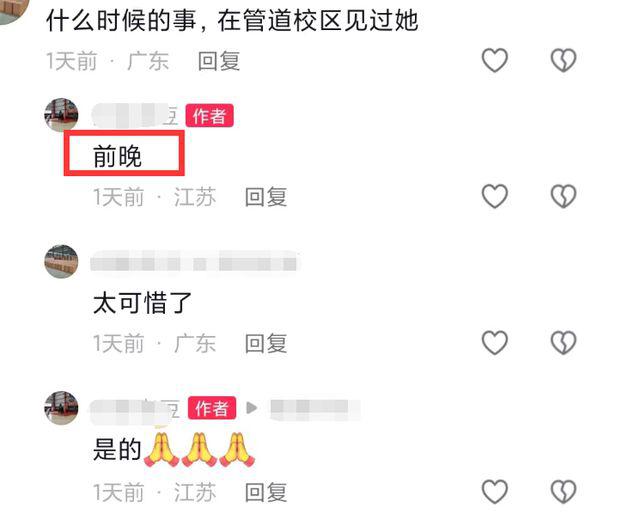Dislike the comment mentioning 管道校区
This screenshot has height=520, width=640.
coord(563,60)
